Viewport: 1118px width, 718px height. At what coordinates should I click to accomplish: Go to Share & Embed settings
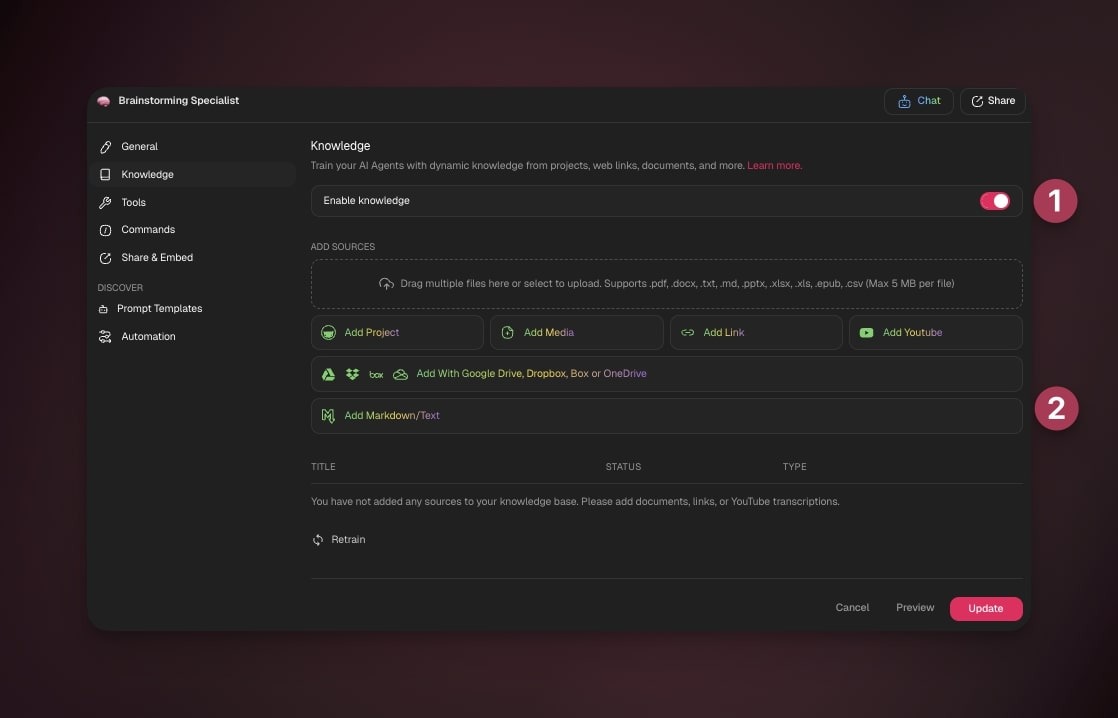coord(157,258)
